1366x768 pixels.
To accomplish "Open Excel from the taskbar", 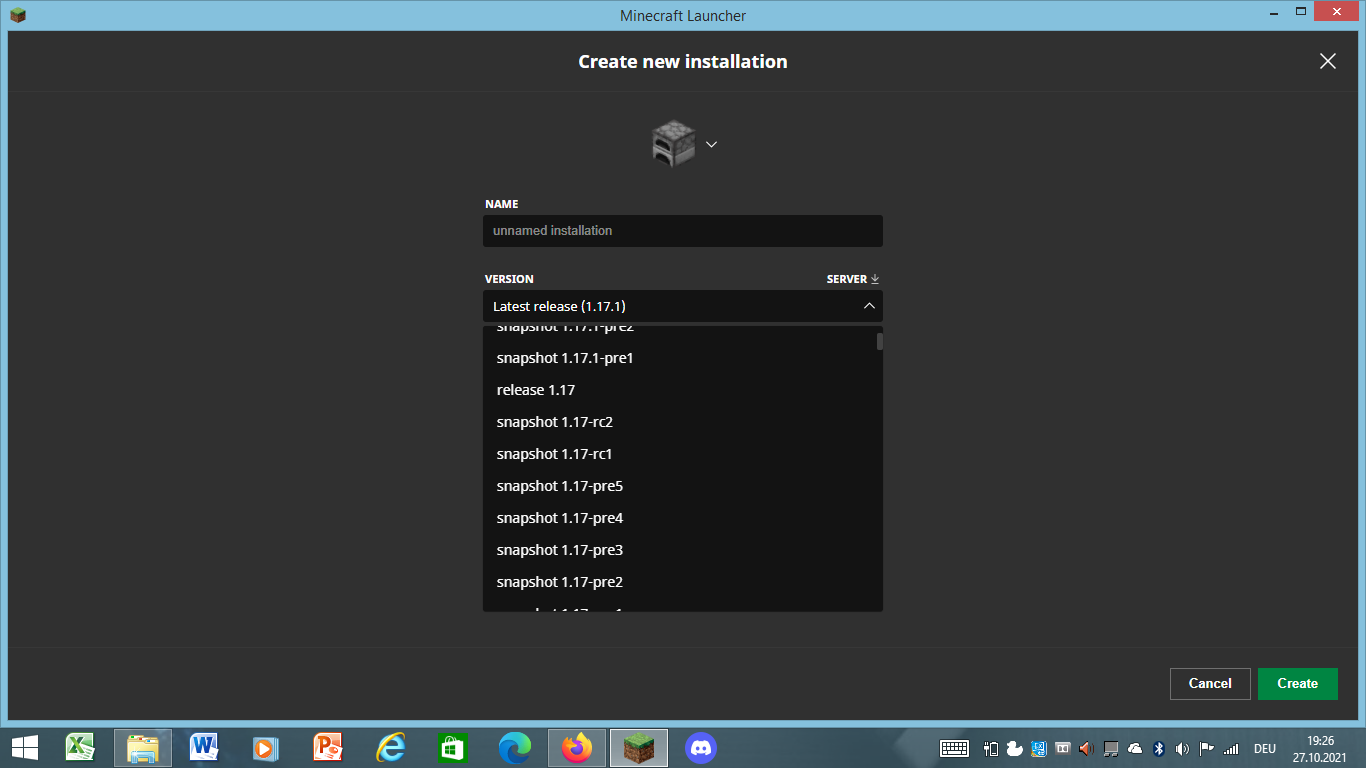I will click(80, 747).
